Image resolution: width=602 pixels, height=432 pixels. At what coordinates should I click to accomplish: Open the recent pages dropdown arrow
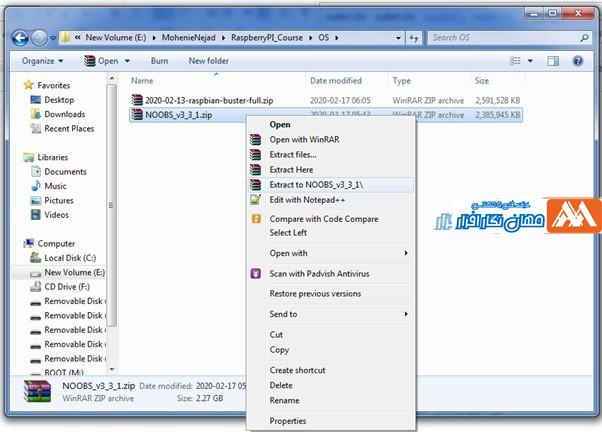click(53, 38)
